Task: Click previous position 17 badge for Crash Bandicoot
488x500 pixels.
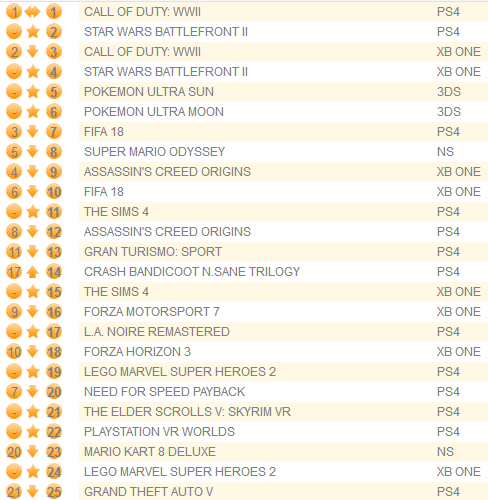Action: coord(14,272)
